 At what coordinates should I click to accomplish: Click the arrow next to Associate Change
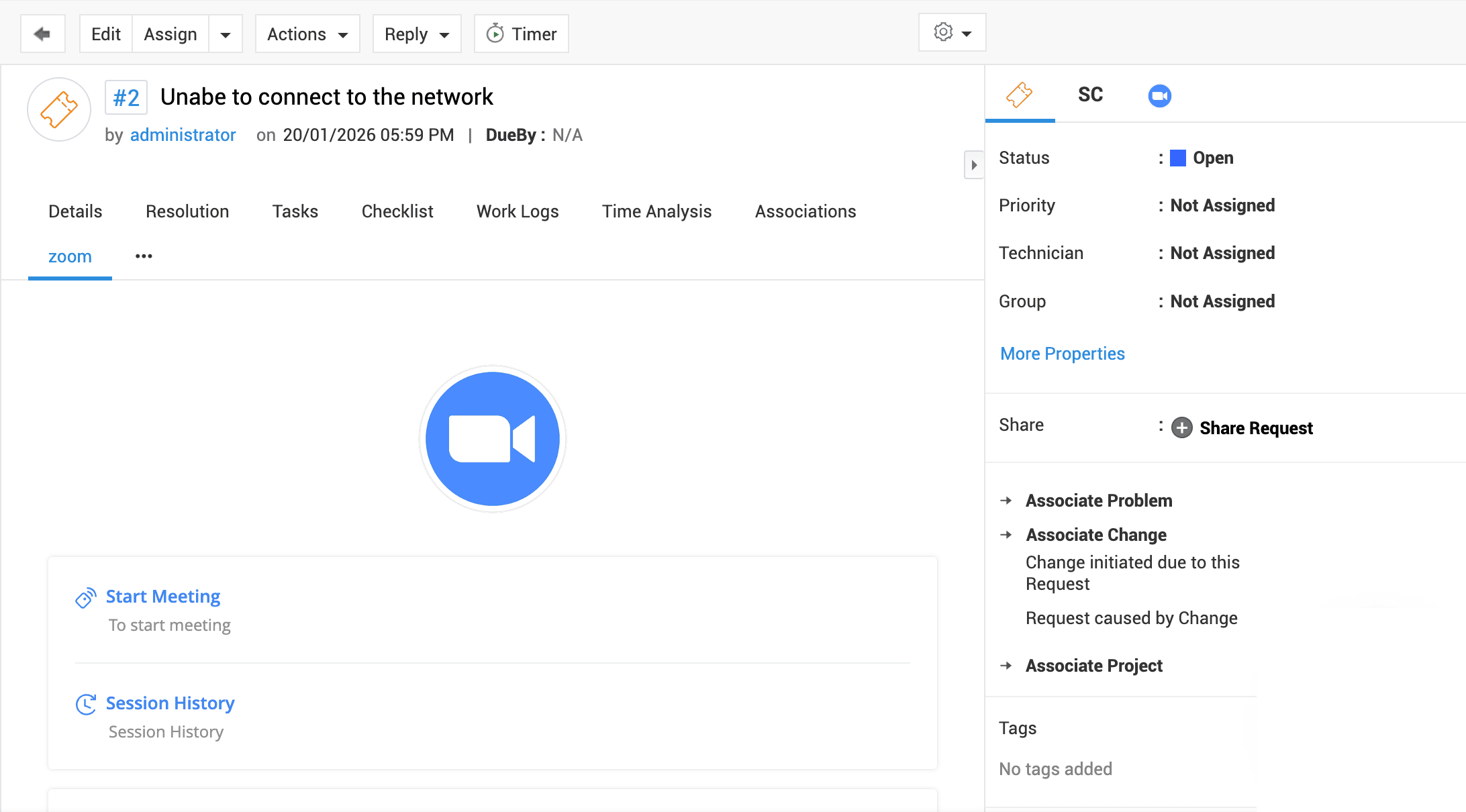point(1006,535)
